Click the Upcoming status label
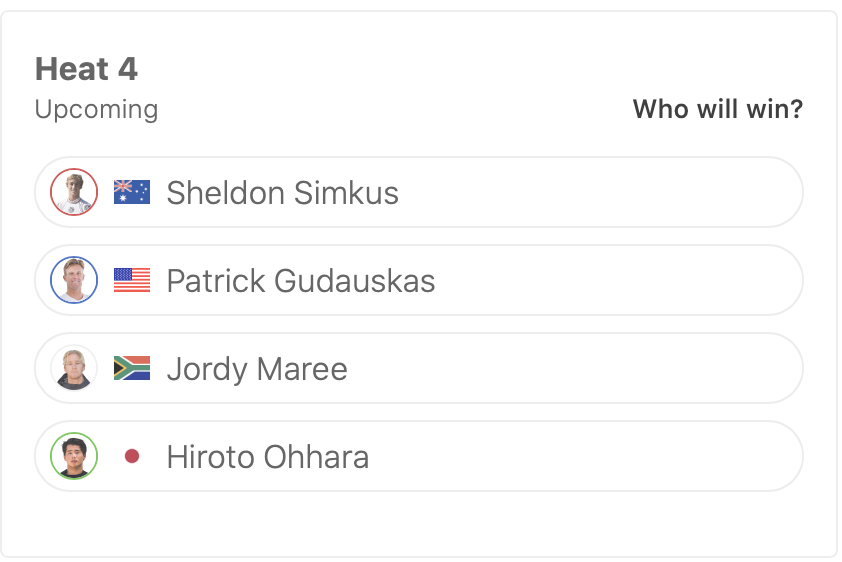This screenshot has width=842, height=562. 96,109
